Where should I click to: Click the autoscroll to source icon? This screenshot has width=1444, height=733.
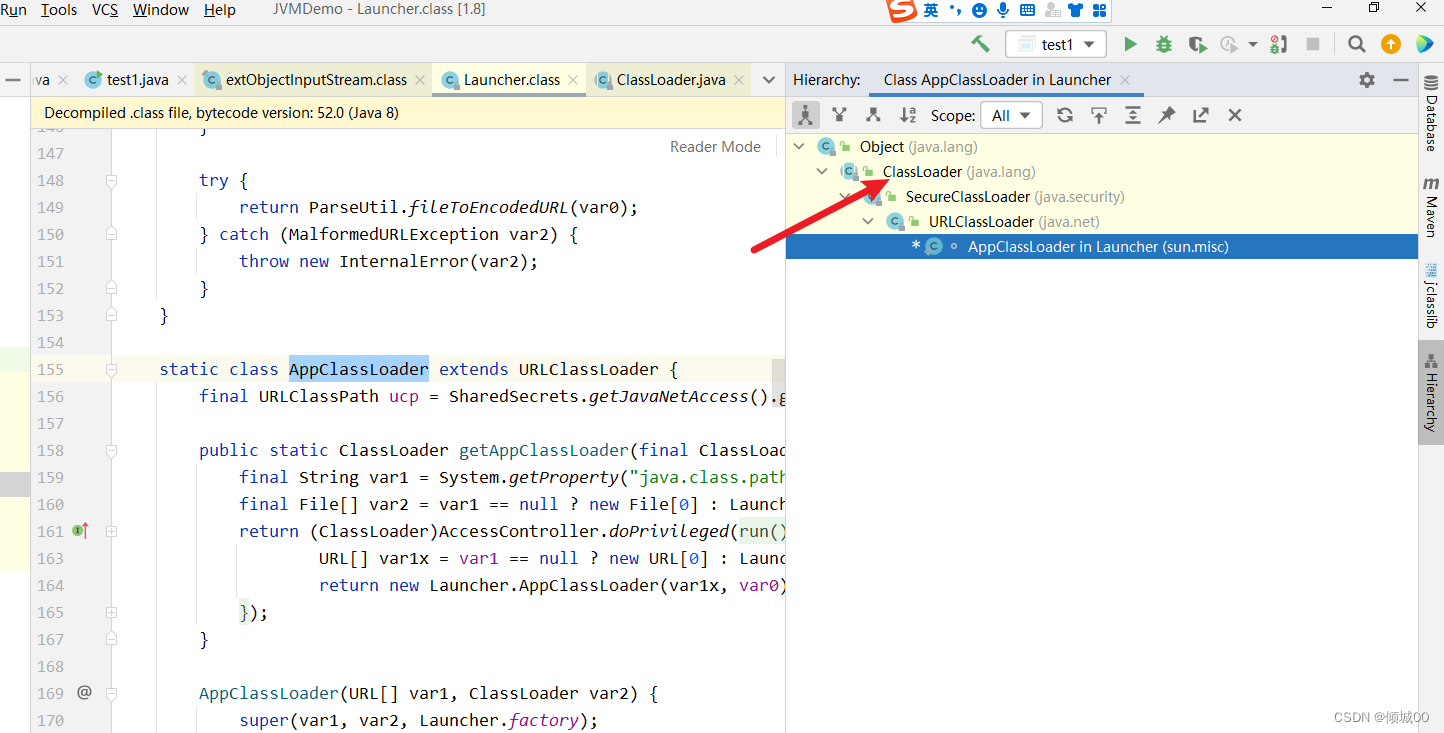[1099, 115]
